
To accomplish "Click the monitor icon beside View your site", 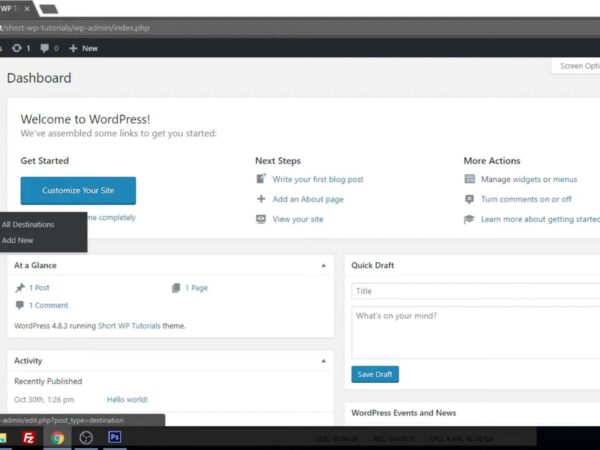I will [261, 219].
